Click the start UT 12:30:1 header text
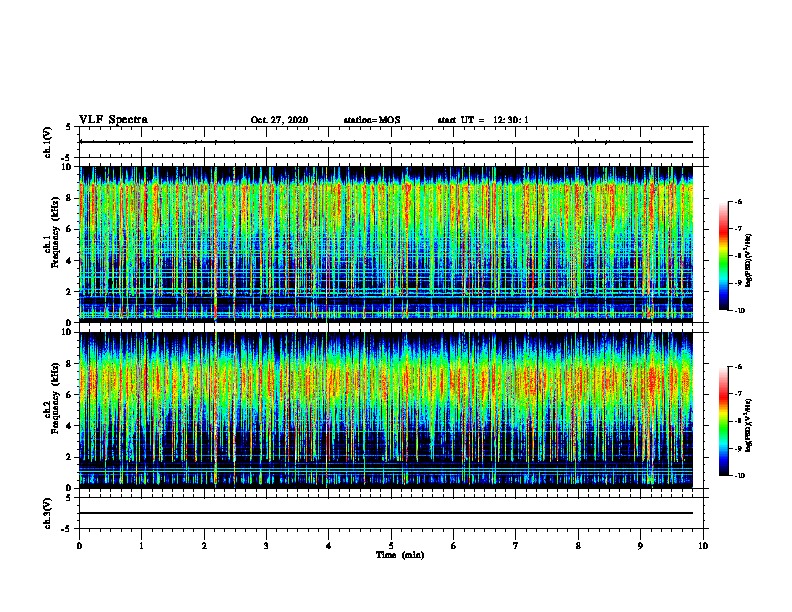 point(483,120)
